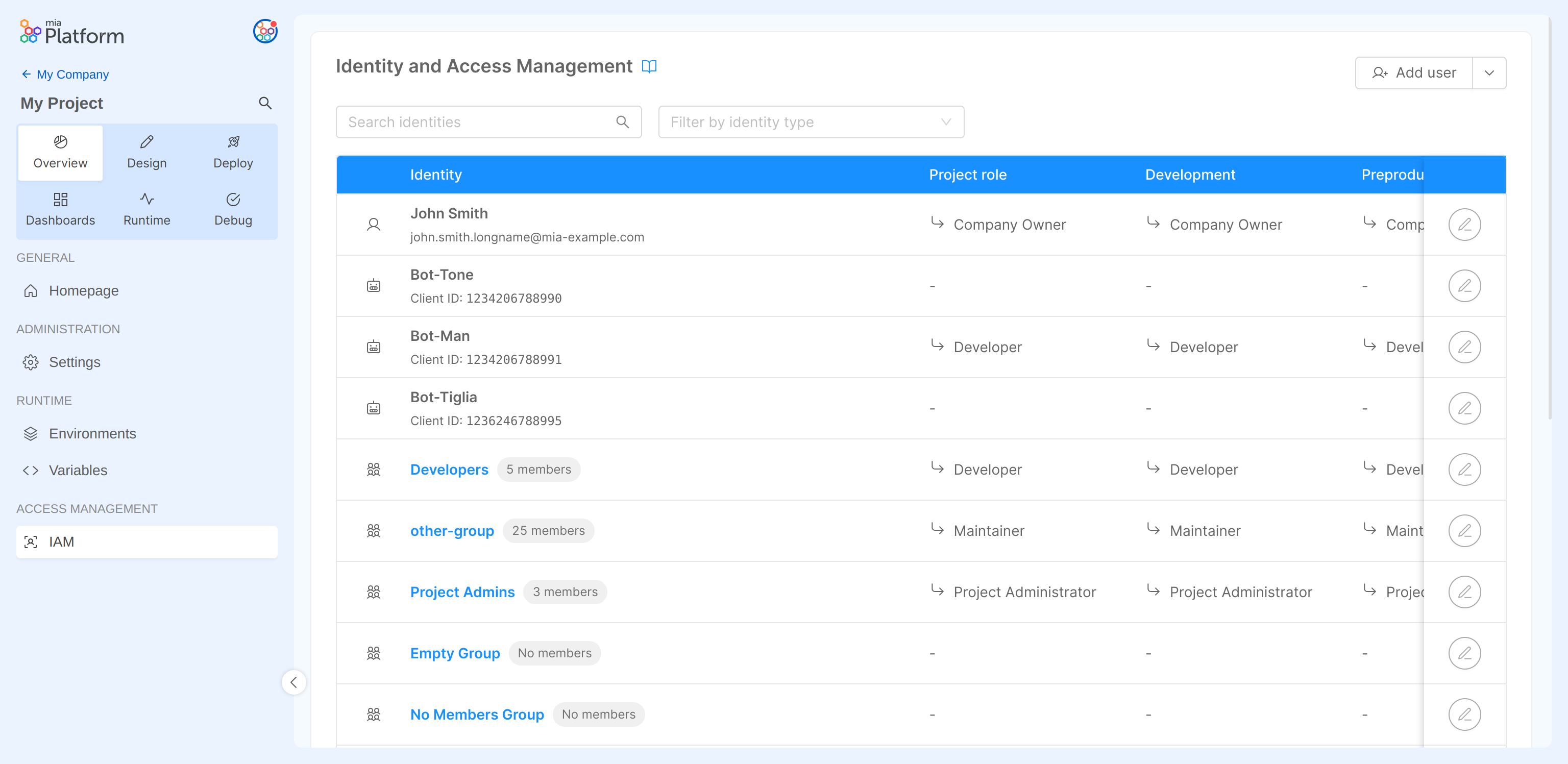Edit John Smith's role with pencil icon

(x=1464, y=225)
